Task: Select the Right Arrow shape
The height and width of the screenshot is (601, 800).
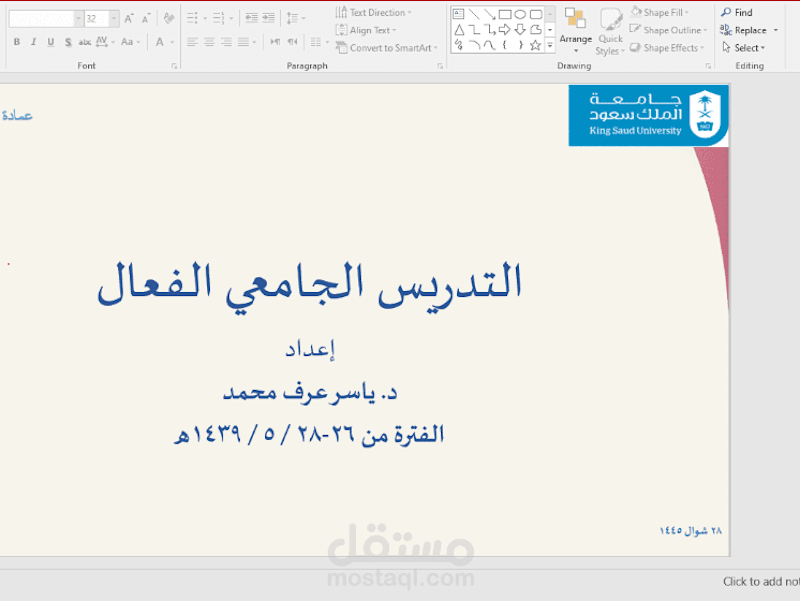Action: (505, 30)
